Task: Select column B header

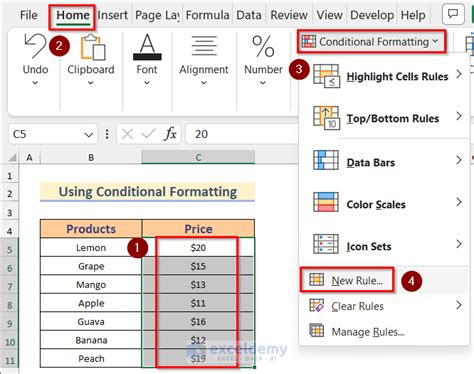Action: pos(91,157)
